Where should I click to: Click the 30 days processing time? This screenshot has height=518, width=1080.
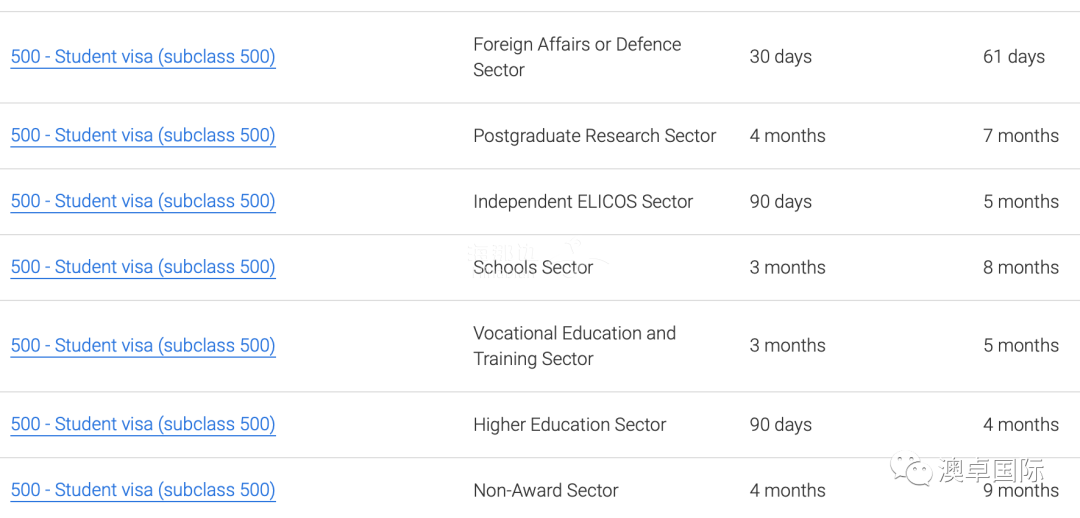(780, 57)
